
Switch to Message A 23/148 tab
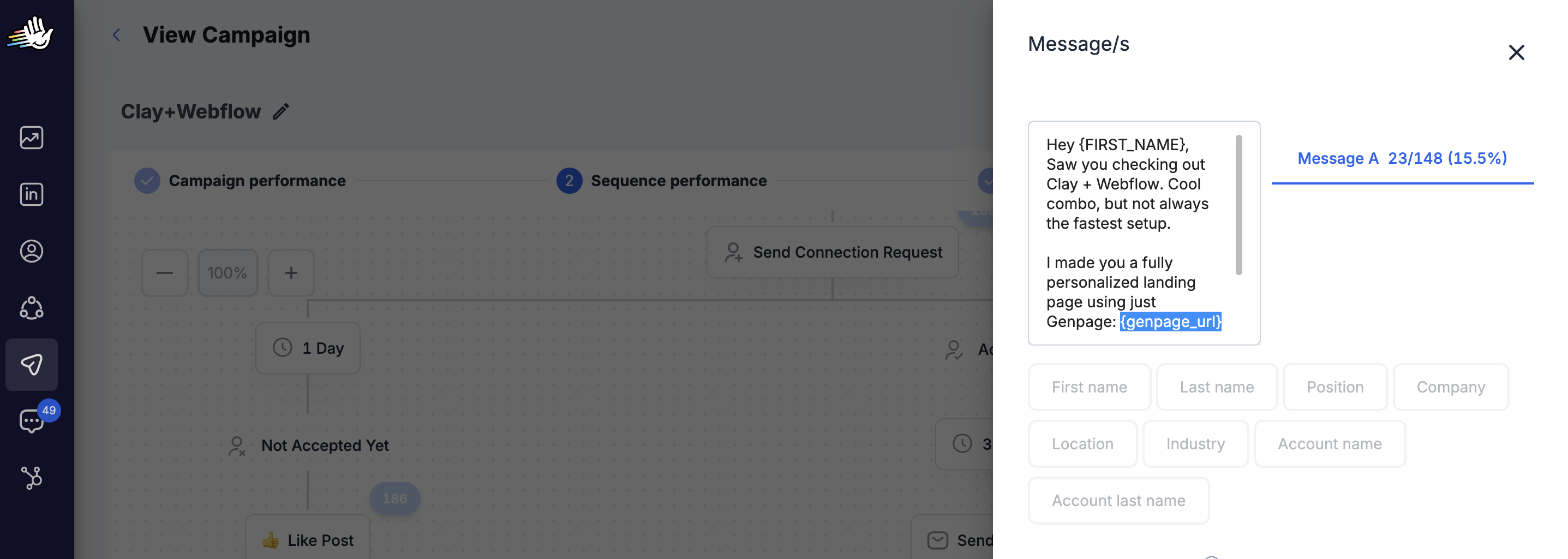tap(1403, 158)
